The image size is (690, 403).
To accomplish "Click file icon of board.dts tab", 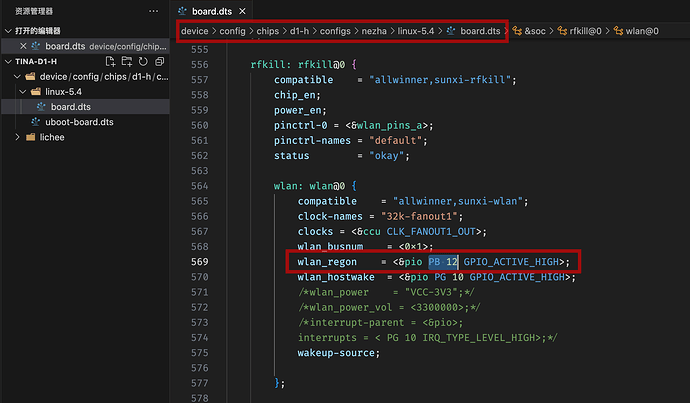I will pyautogui.click(x=182, y=11).
